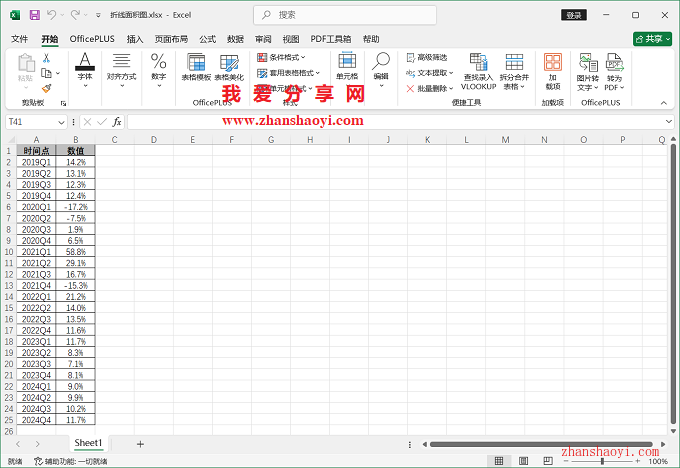Switch to the 插入 Insert tab
Viewport: 680px width, 468px height.
coord(135,39)
